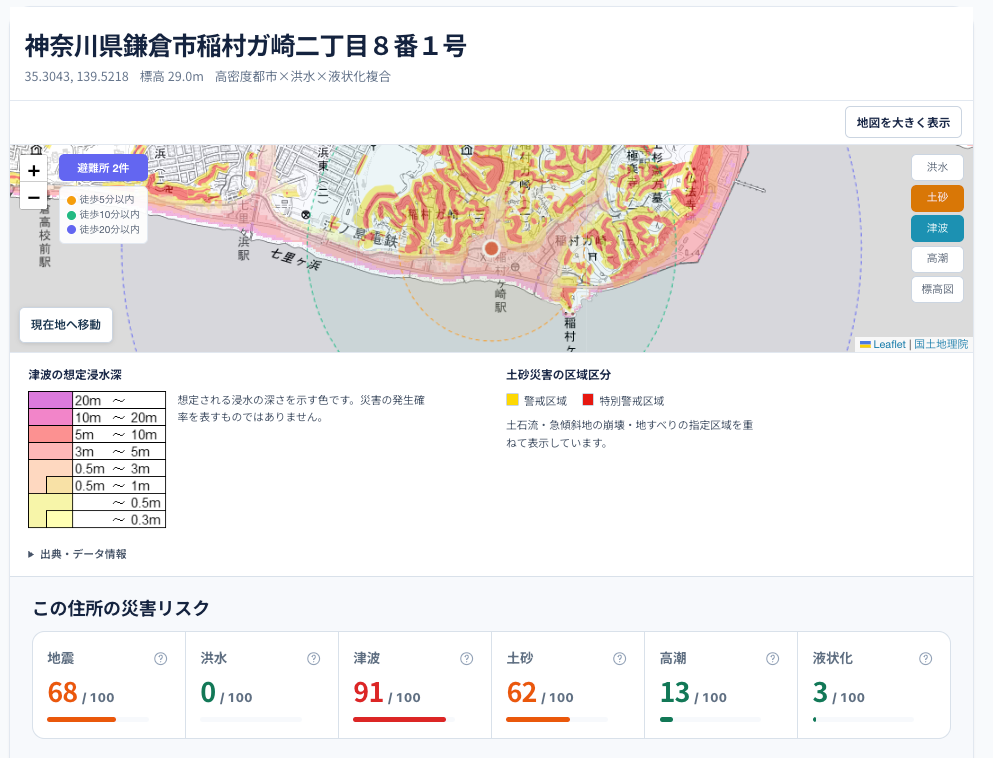Switch to the 標高図 layer
This screenshot has height=758, width=993.
pos(937,289)
